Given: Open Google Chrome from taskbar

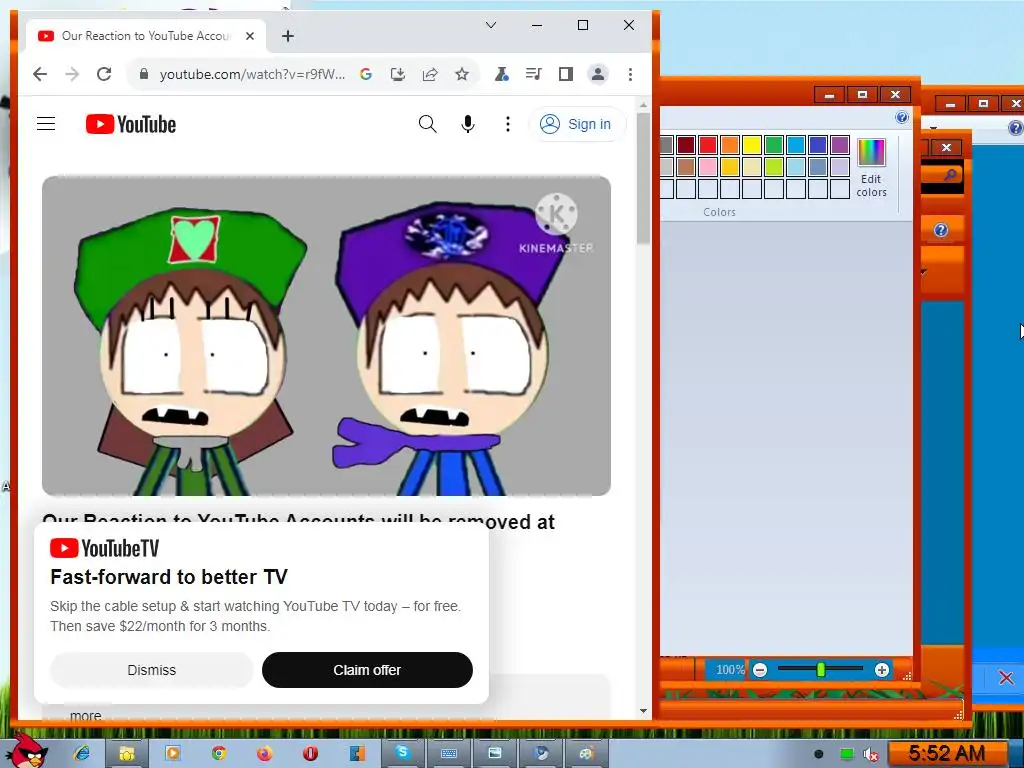Looking at the screenshot, I should [219, 754].
